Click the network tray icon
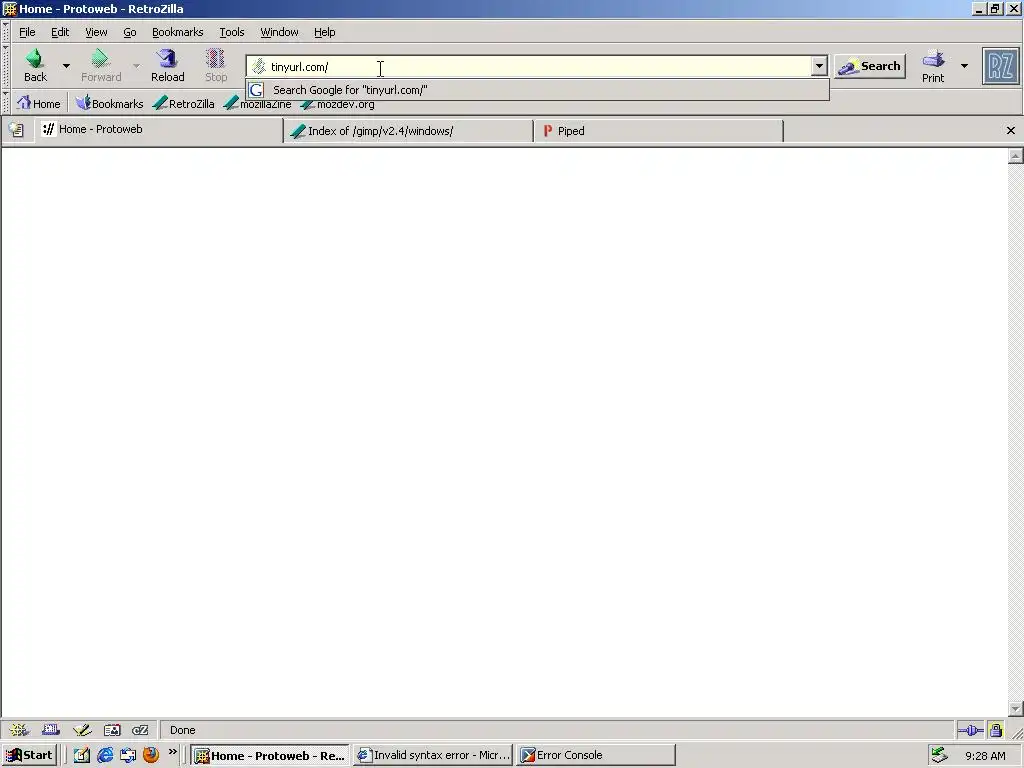The height and width of the screenshot is (768, 1024). 939,755
